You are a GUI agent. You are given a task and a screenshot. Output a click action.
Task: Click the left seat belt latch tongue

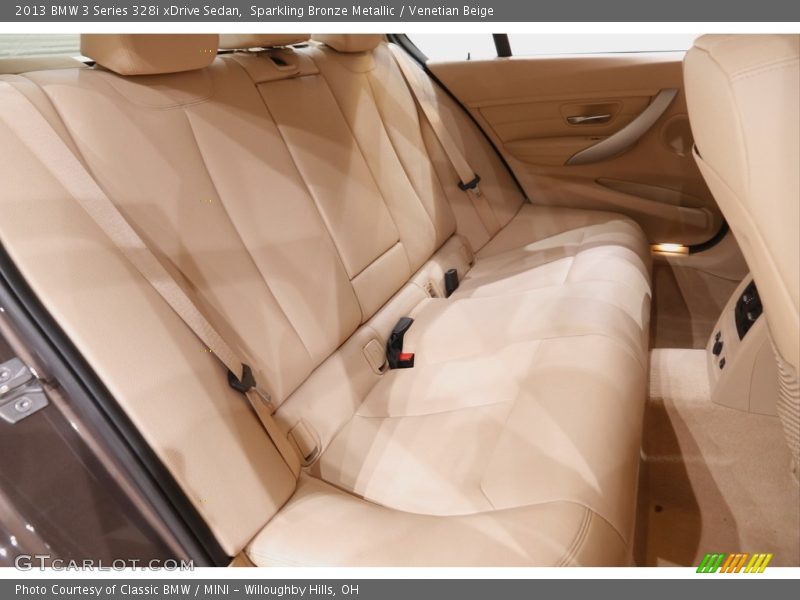pyautogui.click(x=242, y=379)
